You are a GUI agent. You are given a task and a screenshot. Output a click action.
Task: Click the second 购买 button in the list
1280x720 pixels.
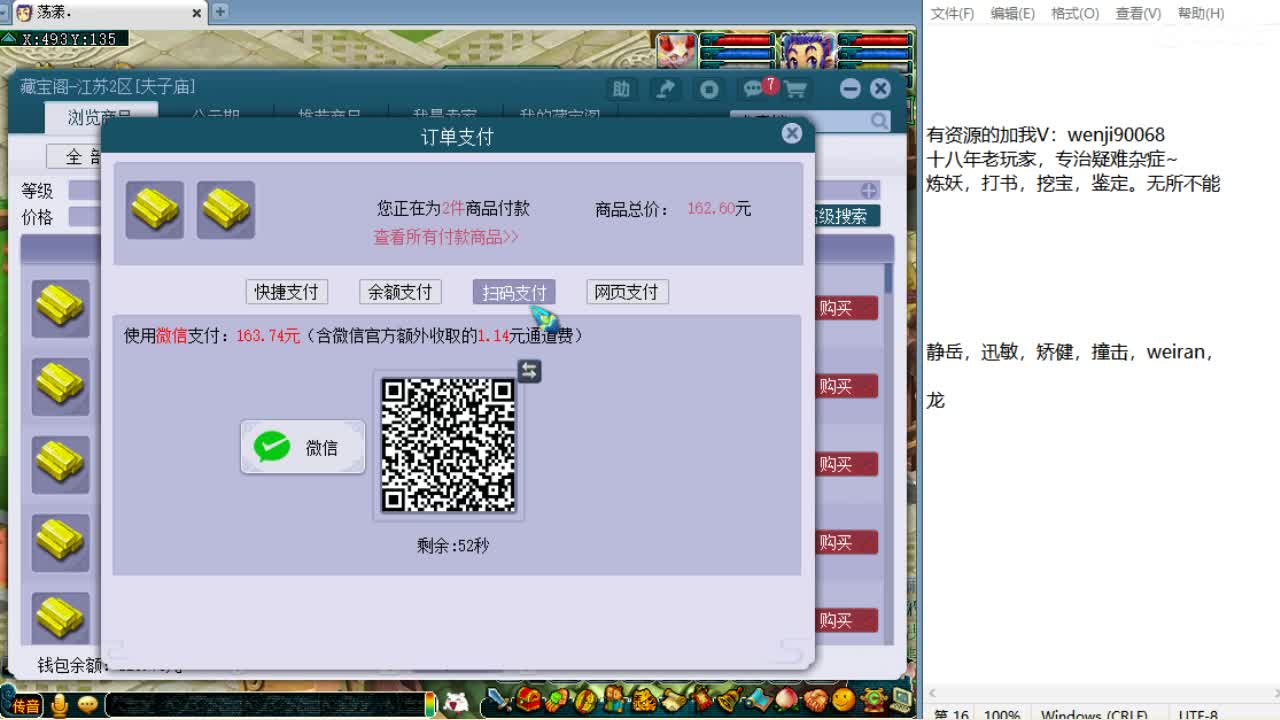tap(846, 386)
